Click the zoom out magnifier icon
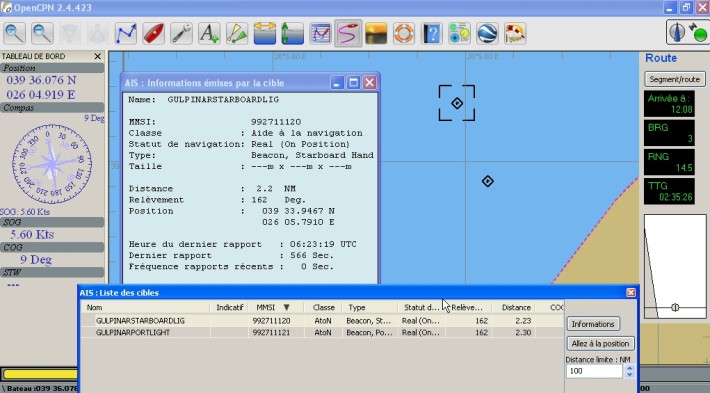This screenshot has height=393, width=710. [x=42, y=33]
